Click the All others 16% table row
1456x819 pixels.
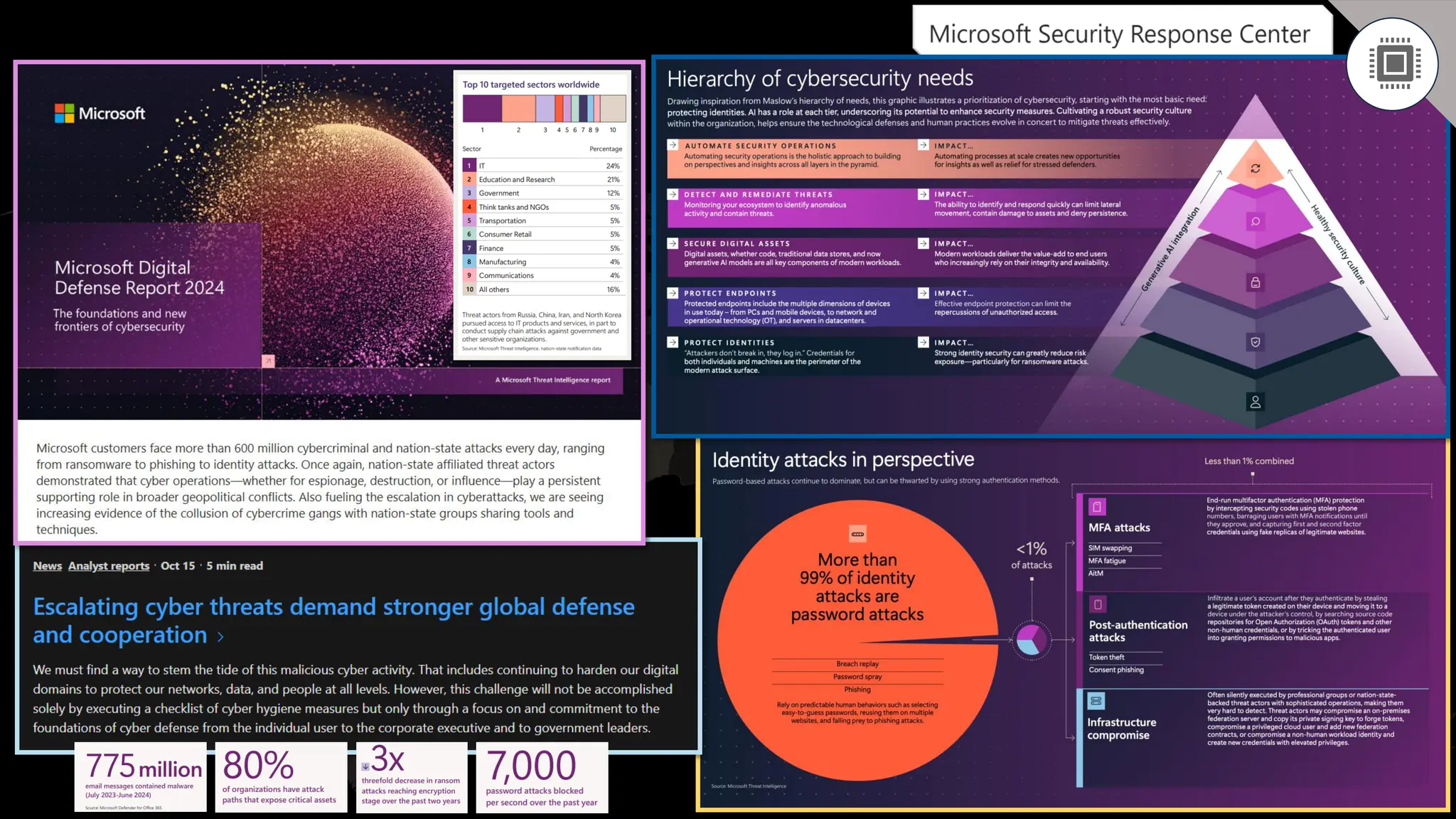point(542,289)
